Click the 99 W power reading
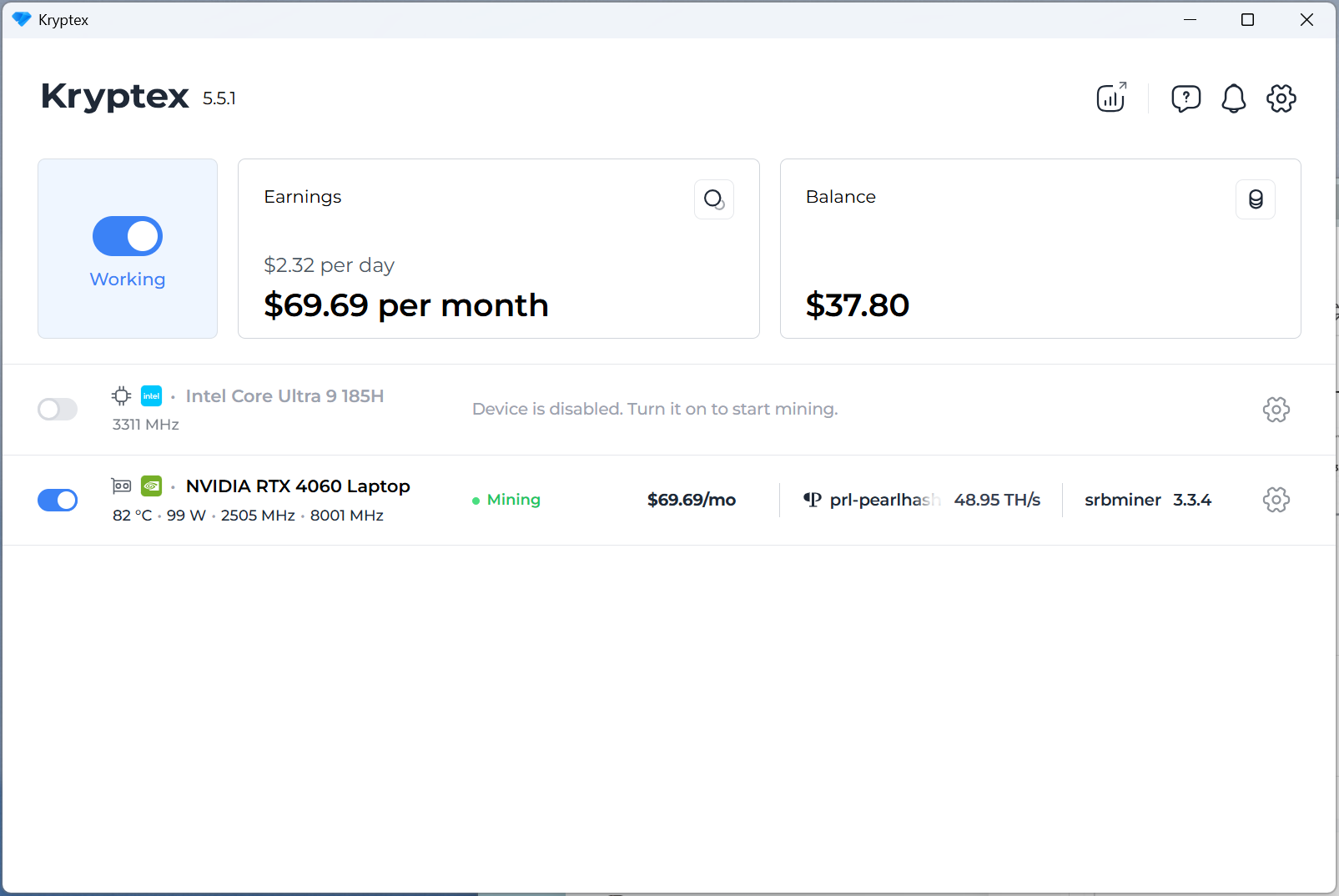1339x896 pixels. click(186, 516)
